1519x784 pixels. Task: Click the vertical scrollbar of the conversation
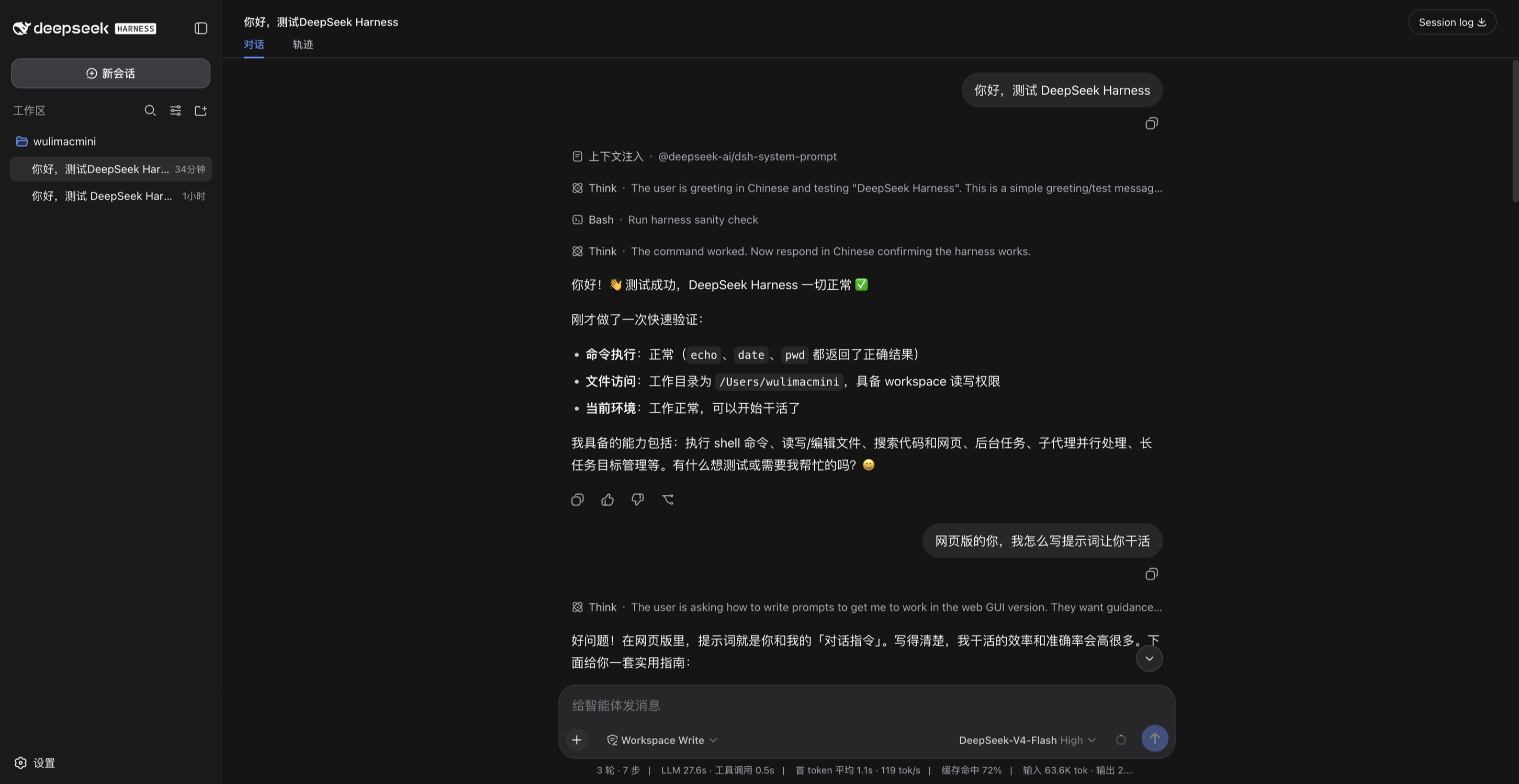(x=1515, y=131)
